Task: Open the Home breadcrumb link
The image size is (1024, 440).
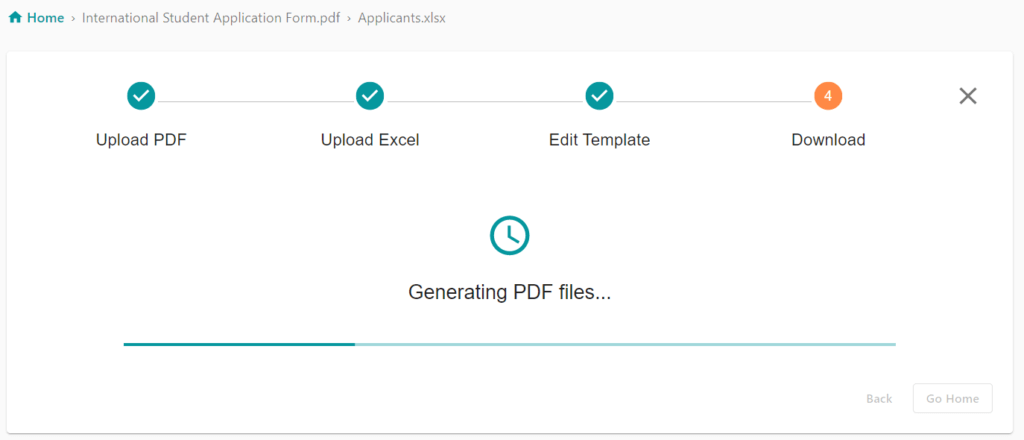Action: [x=45, y=18]
